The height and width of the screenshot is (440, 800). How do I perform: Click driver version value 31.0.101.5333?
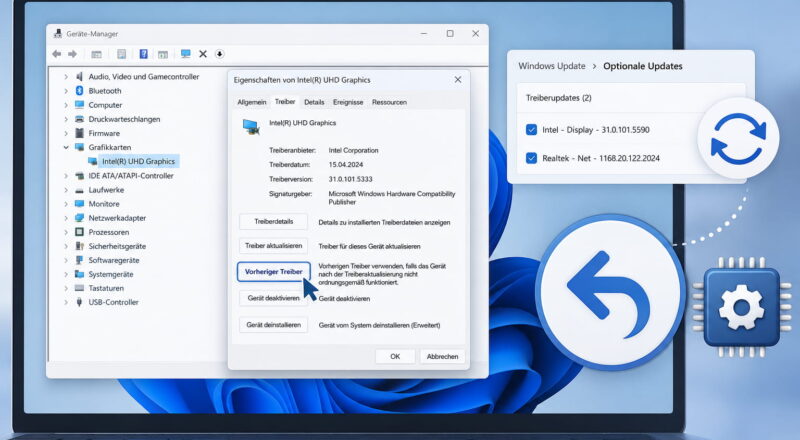point(350,179)
